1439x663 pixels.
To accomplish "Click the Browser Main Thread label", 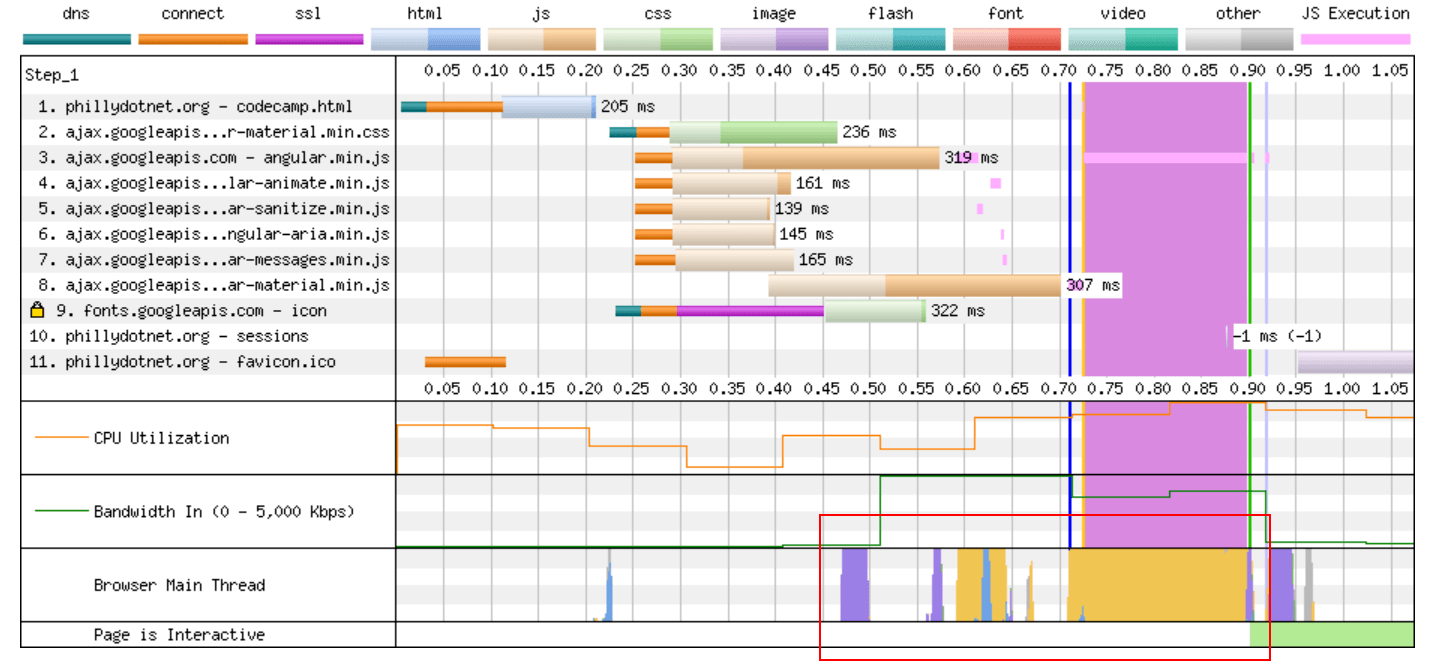I will click(x=180, y=585).
